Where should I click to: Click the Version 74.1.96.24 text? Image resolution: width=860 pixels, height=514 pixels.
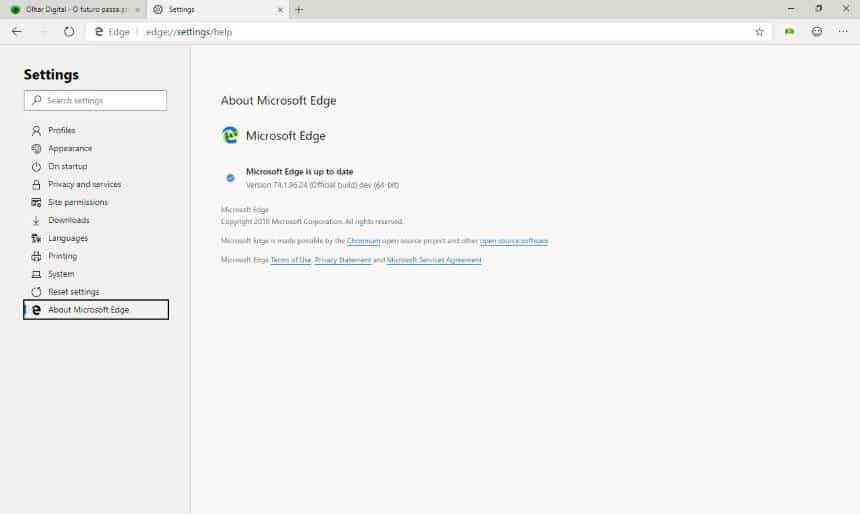322,185
